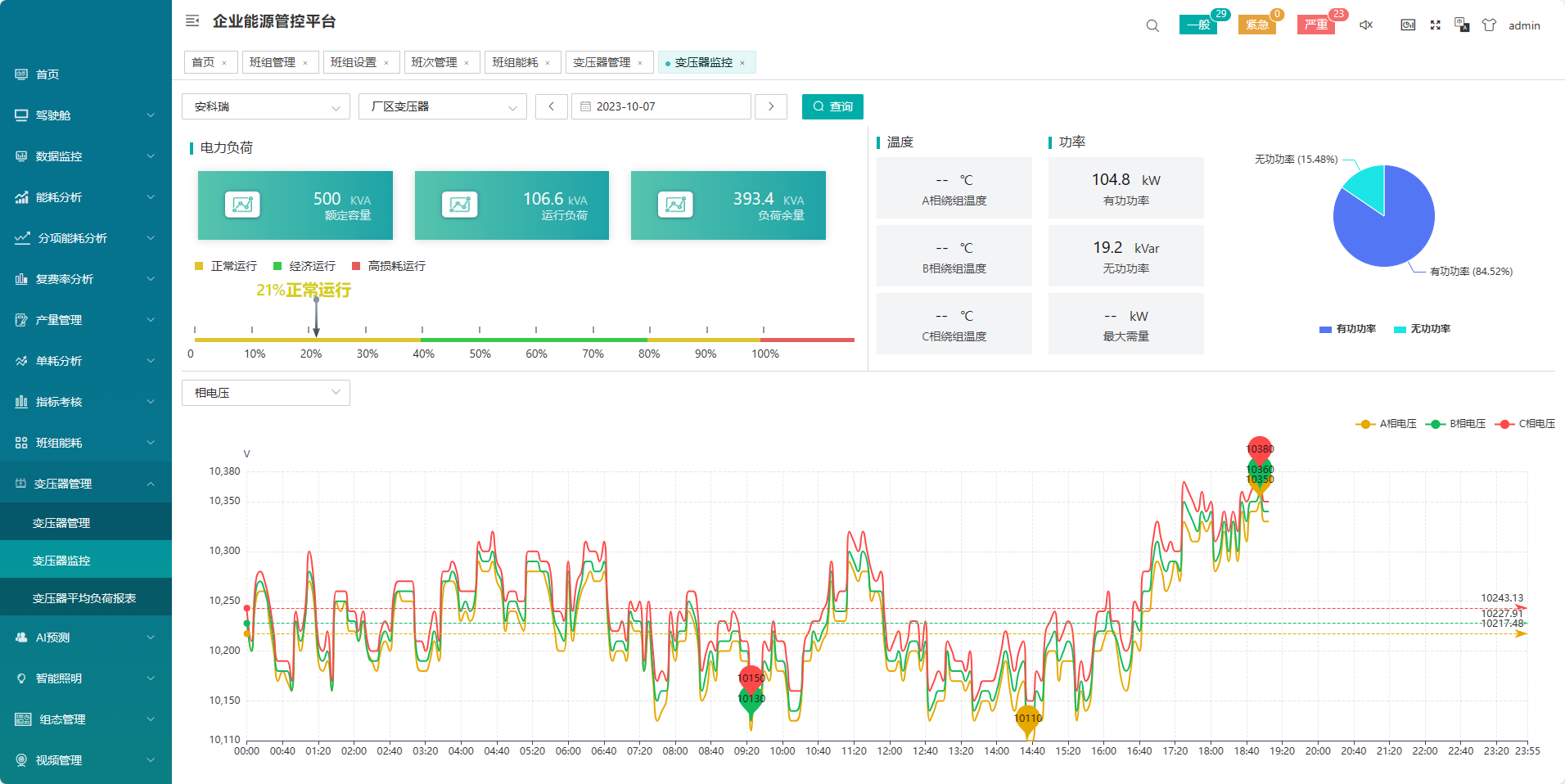
Task: Open the 相电压 chart type dropdown
Action: pos(266,393)
